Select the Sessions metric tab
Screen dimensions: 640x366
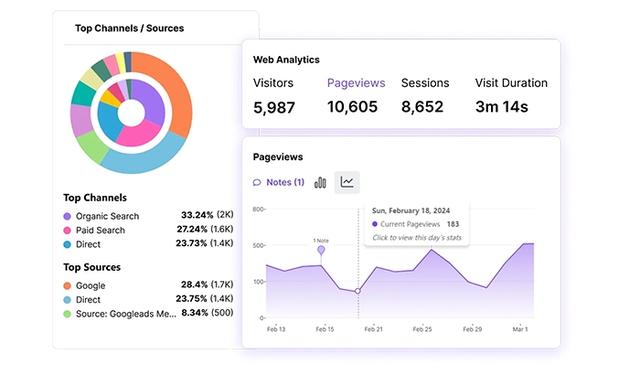425,83
